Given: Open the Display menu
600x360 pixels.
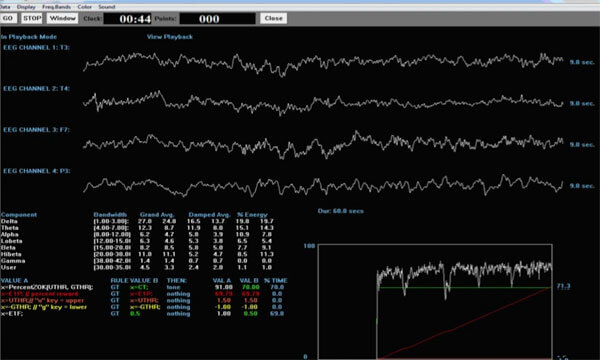Looking at the screenshot, I should click(26, 7).
